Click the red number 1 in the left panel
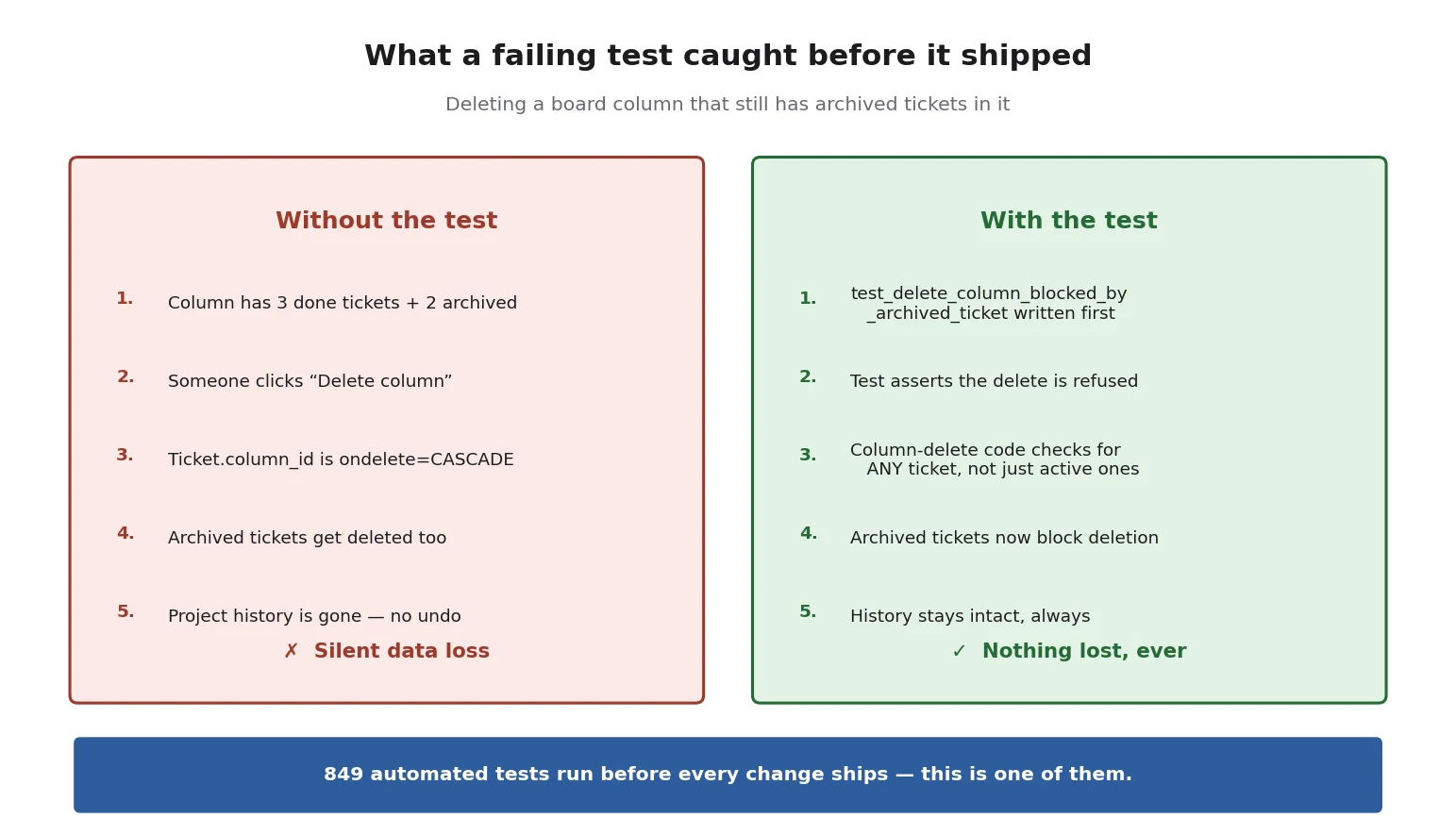The height and width of the screenshot is (835, 1456). coord(125,299)
